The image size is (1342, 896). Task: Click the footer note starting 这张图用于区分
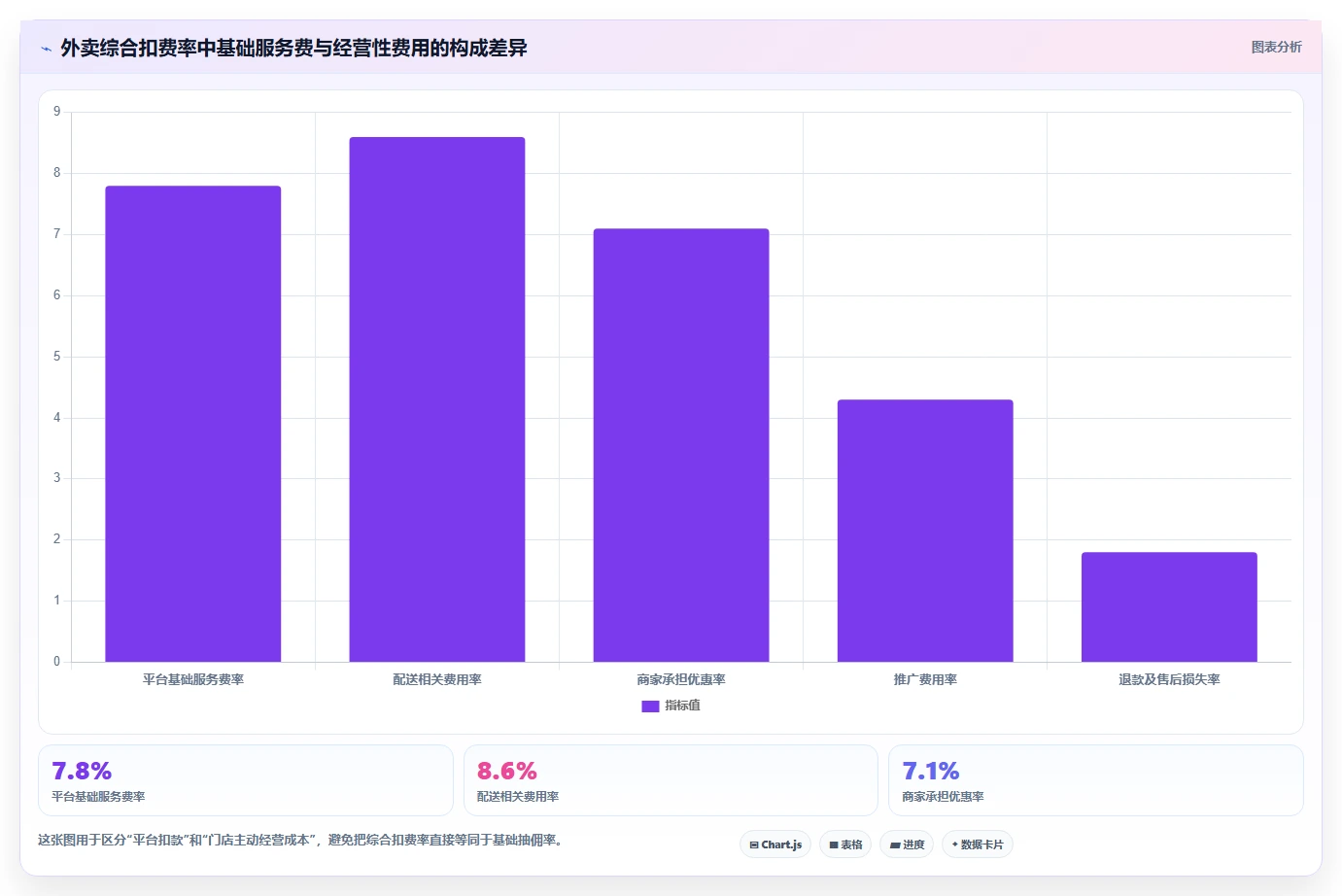click(x=300, y=840)
